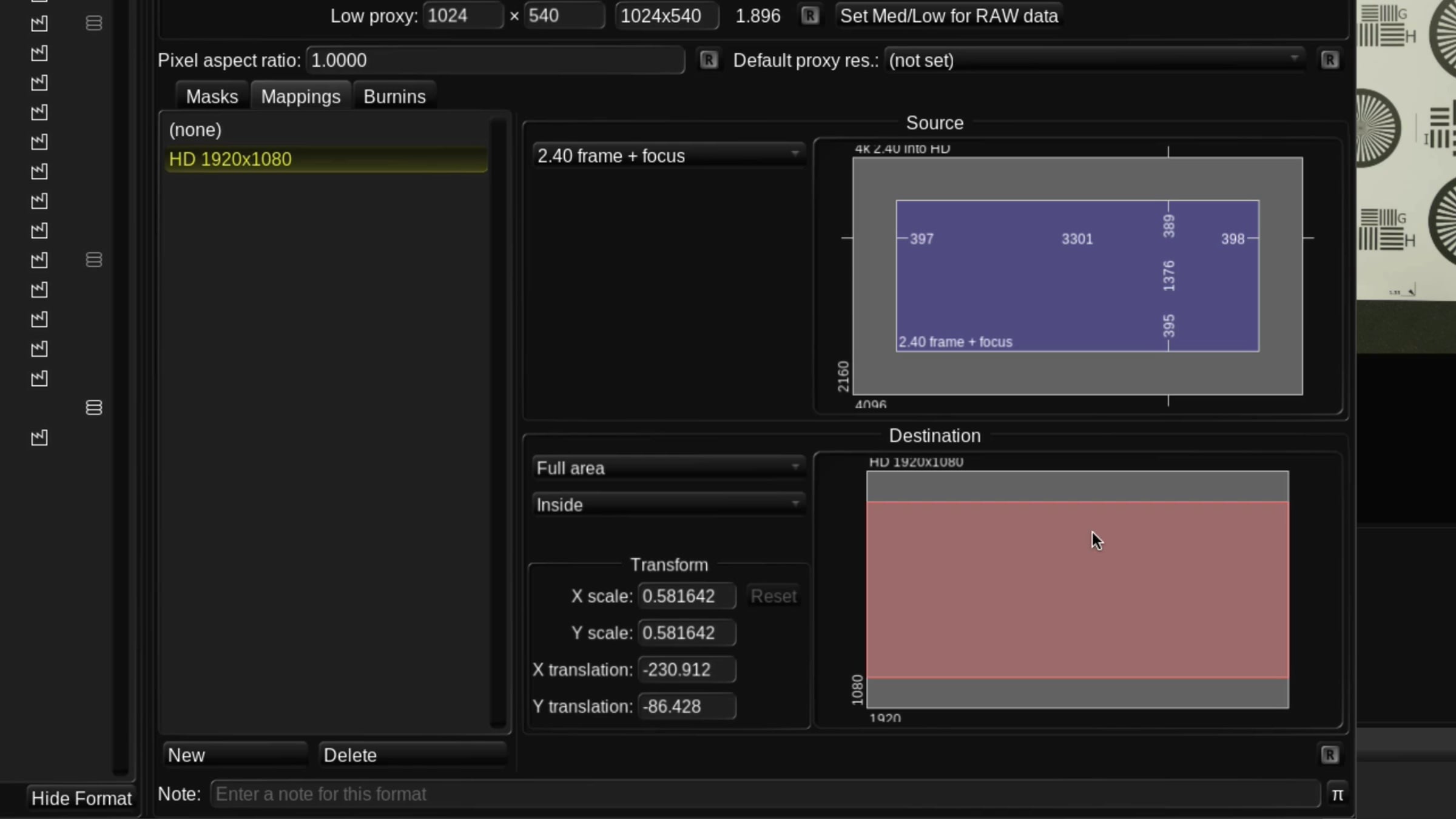Click the X scale input field
Screen dimensions: 1456x819
click(686, 596)
